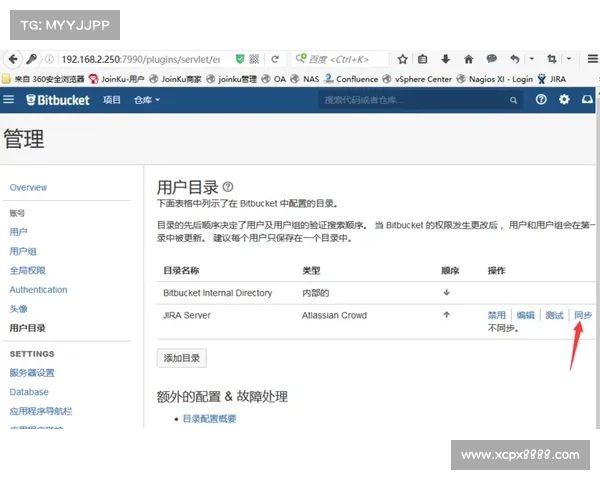The width and height of the screenshot is (600, 480).
Task: Open the OA bookmark
Action: point(274,79)
